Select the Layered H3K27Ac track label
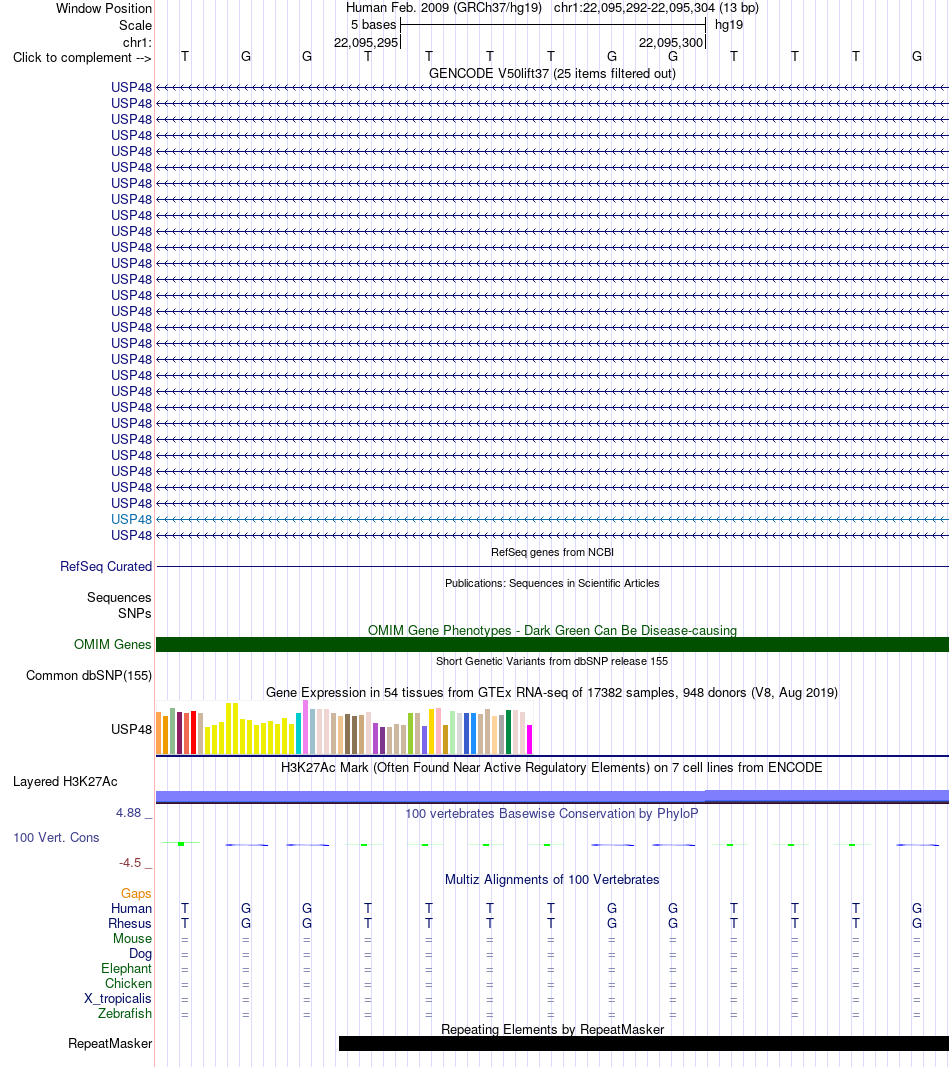950x1067 pixels. tap(65, 782)
